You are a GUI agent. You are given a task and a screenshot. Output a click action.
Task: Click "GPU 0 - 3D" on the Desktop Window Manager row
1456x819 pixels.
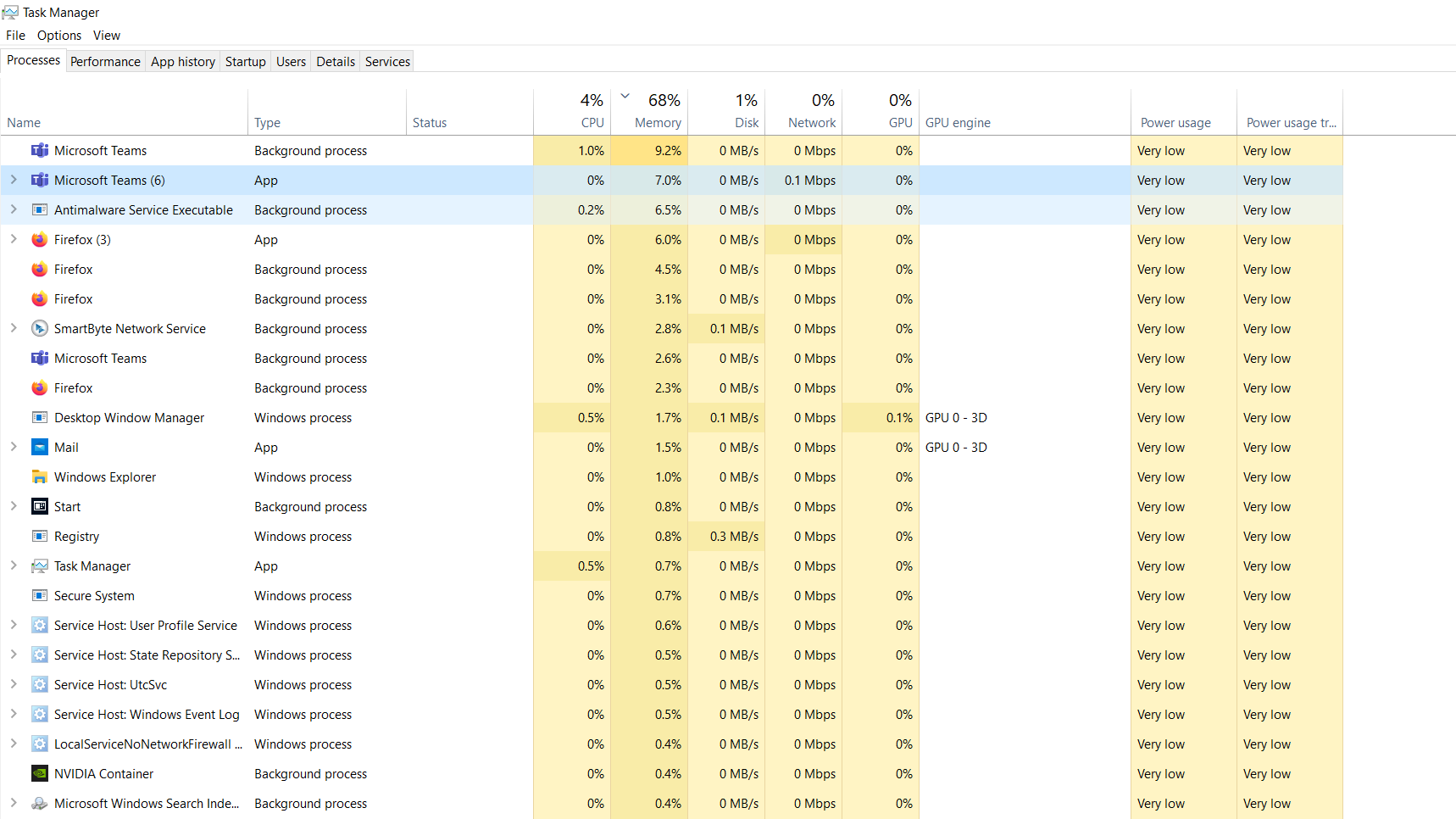(x=956, y=418)
